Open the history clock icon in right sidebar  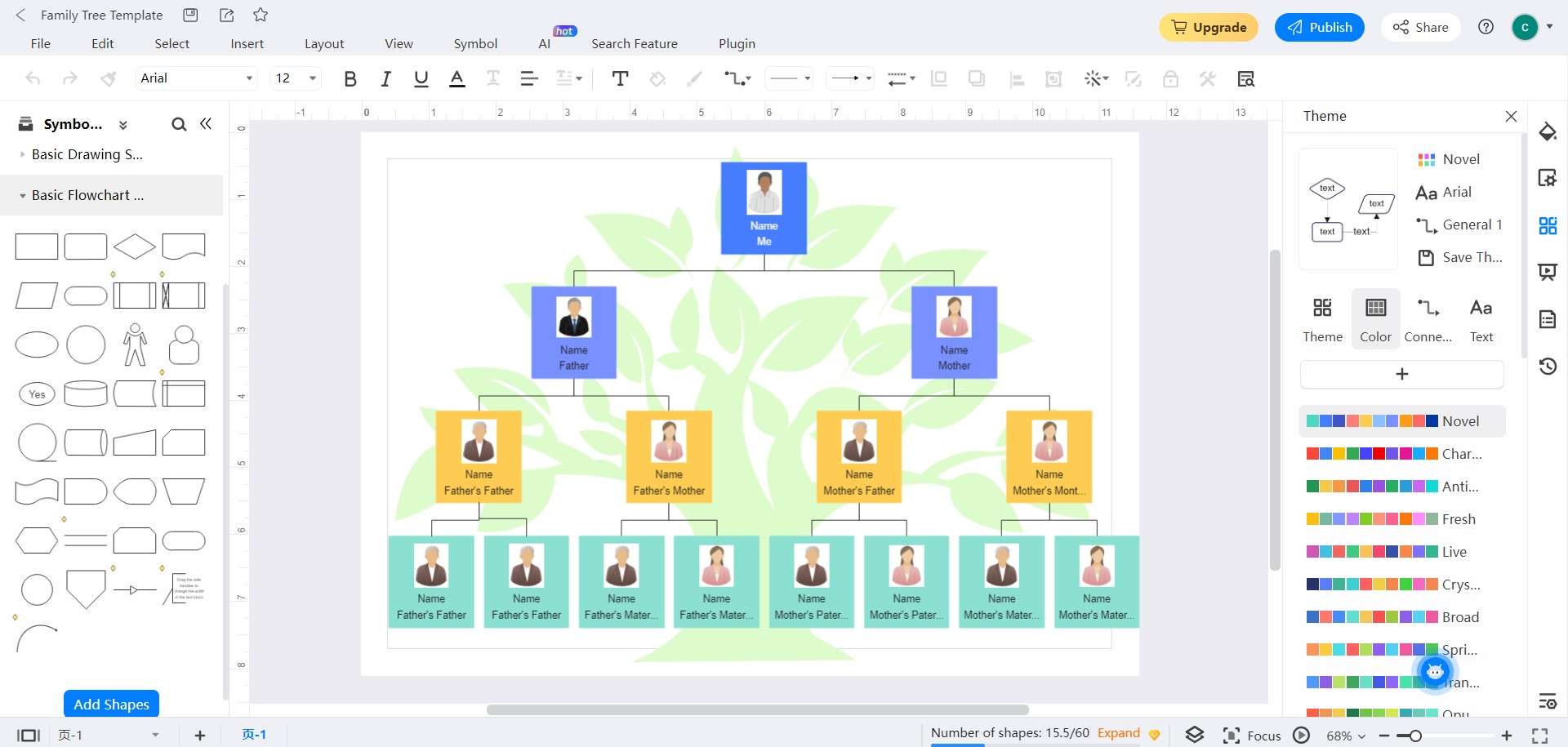1548,366
